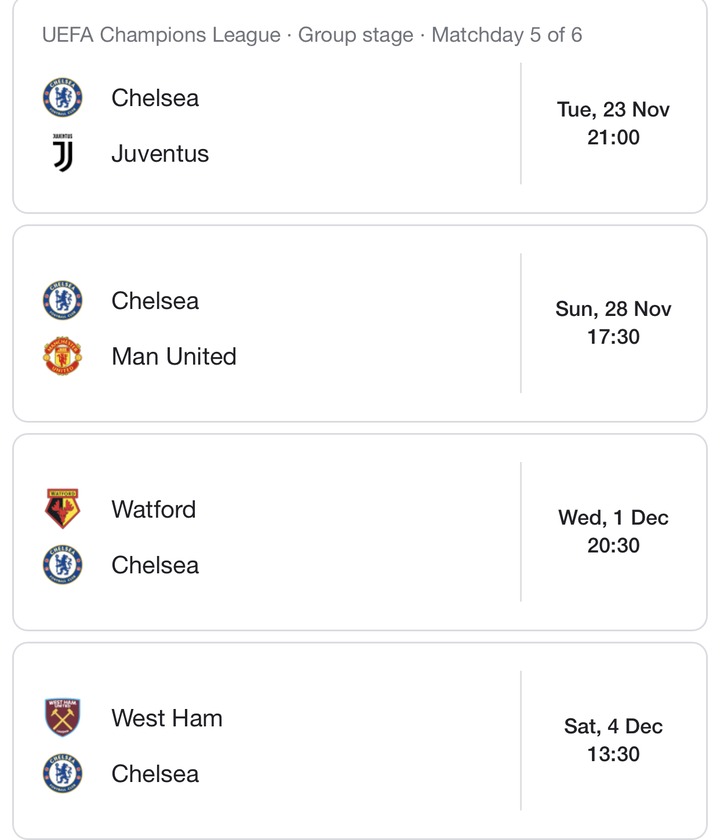Open the Sun, 28 Nov 17:30 match time

[x=613, y=323]
